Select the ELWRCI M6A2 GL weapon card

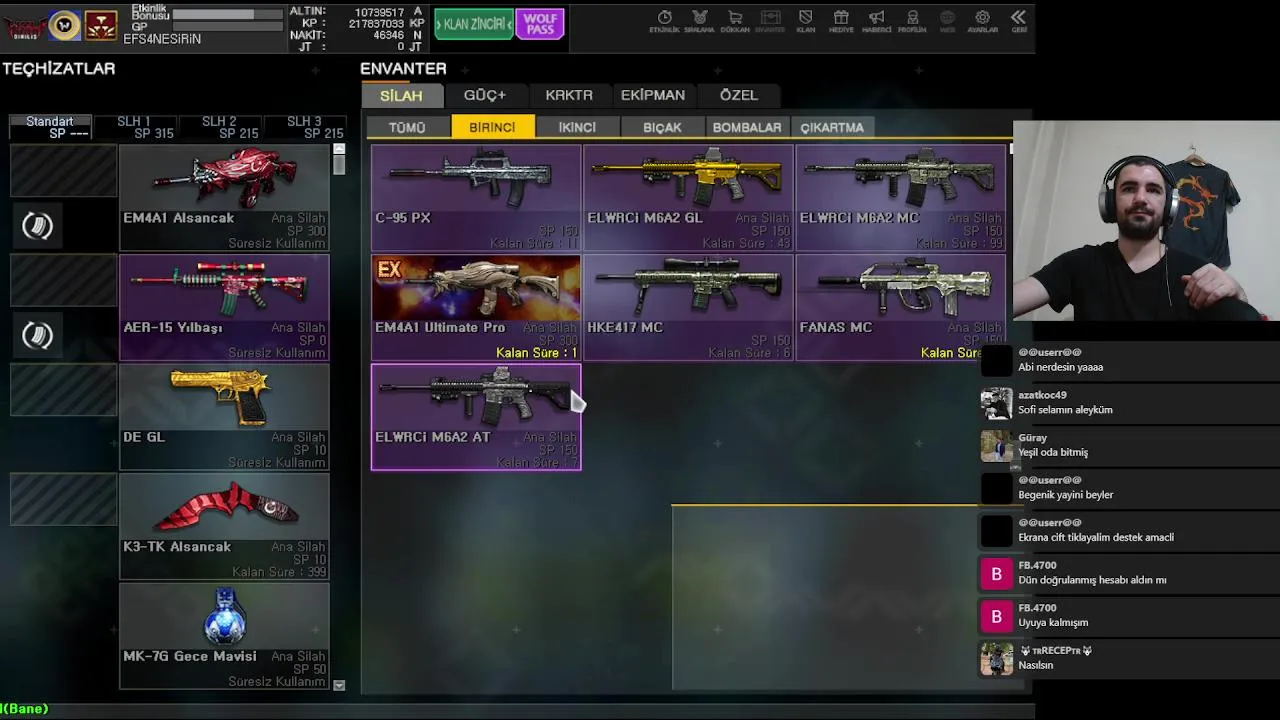(x=688, y=197)
